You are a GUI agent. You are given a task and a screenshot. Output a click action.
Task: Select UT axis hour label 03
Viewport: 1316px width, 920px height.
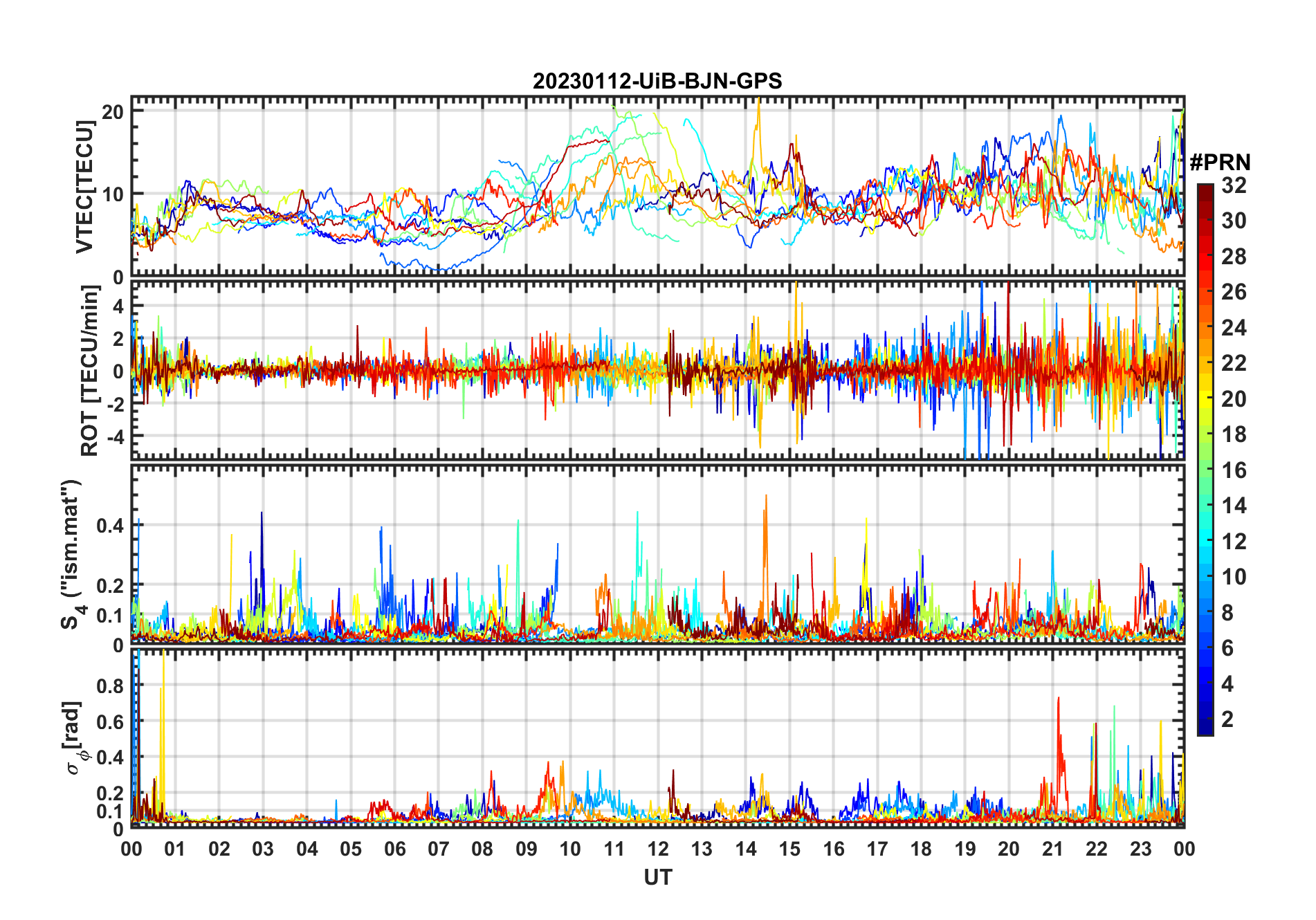[263, 849]
